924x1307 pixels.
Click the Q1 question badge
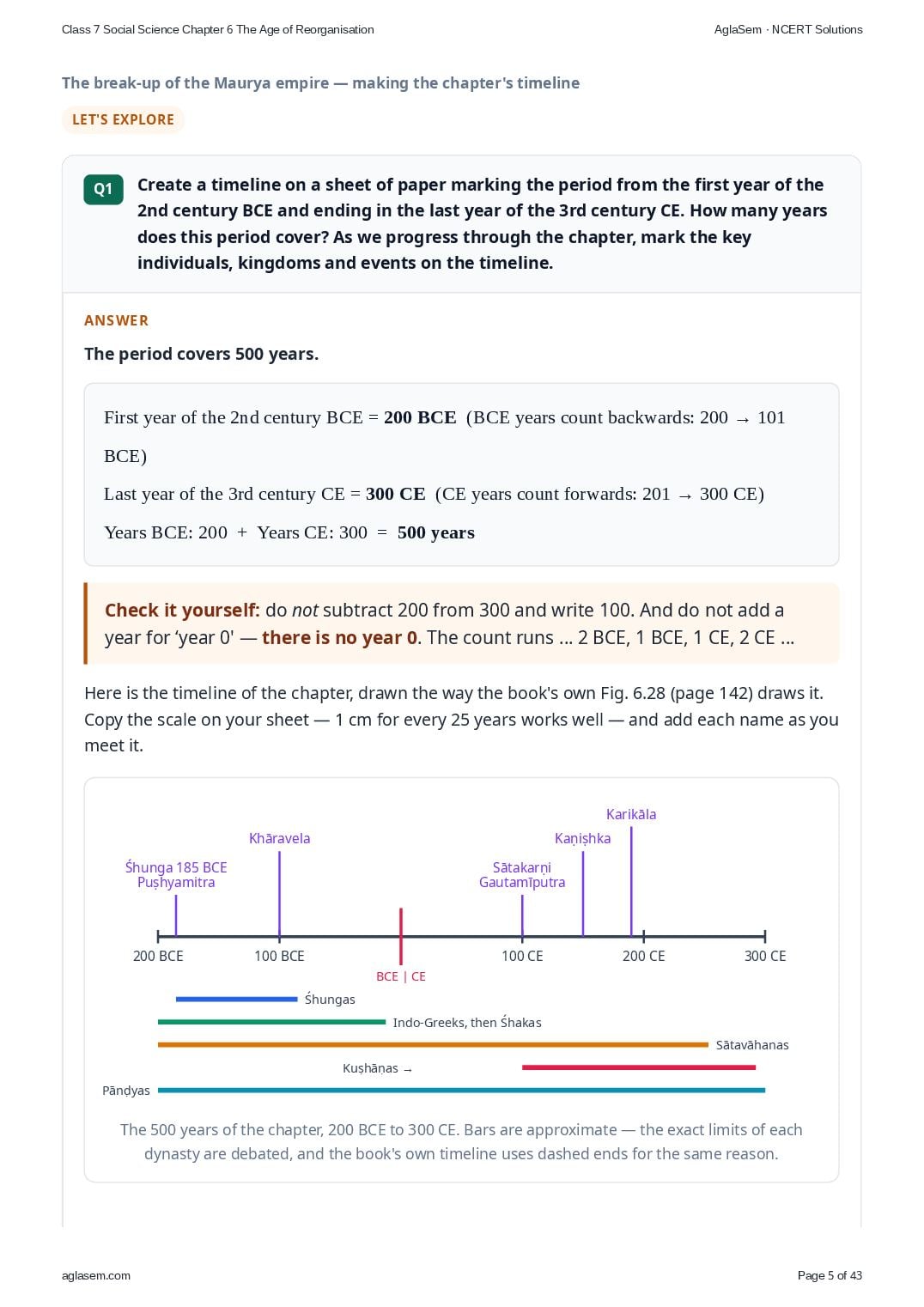(103, 189)
